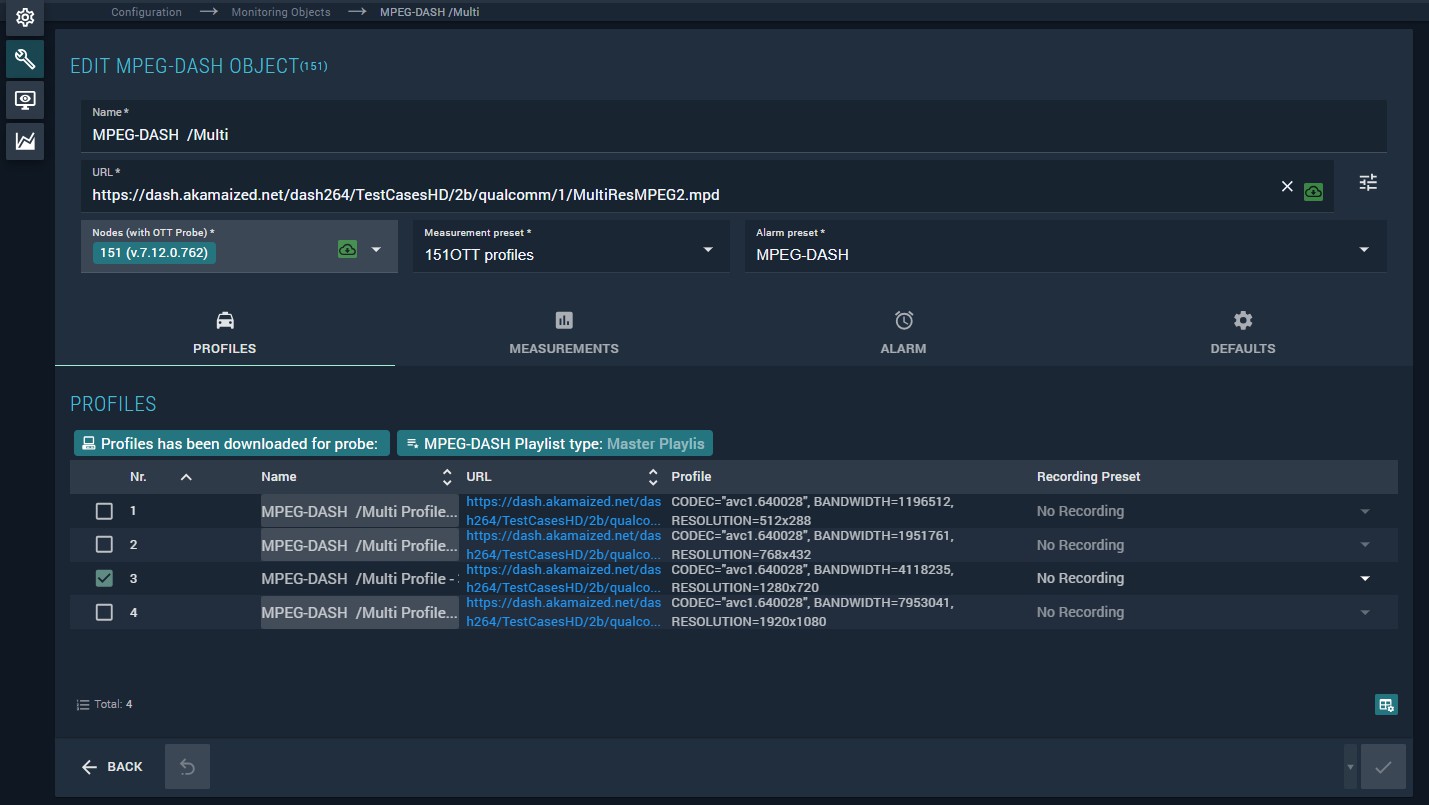Check the checkbox for profile 1
This screenshot has height=805, width=1429.
click(104, 511)
